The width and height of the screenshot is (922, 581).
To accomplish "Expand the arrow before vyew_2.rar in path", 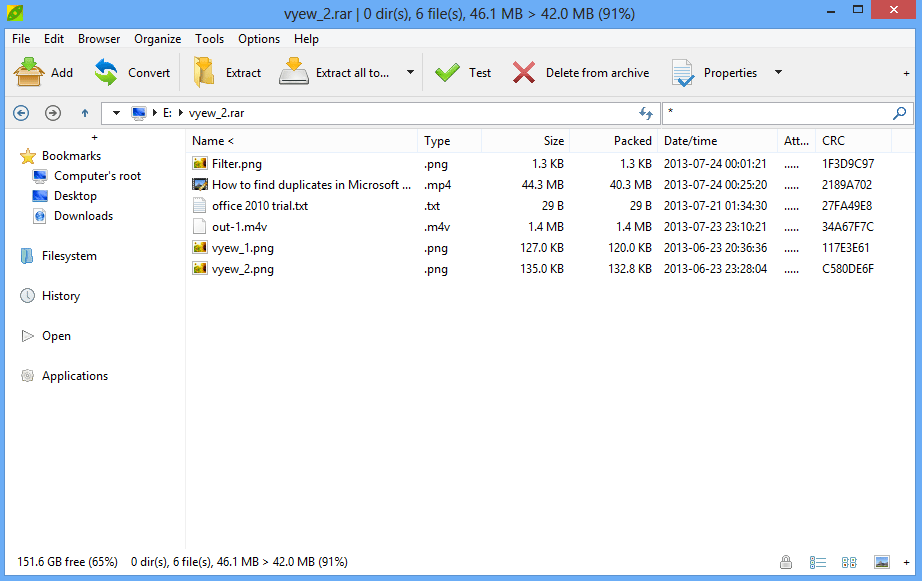I will coord(181,113).
